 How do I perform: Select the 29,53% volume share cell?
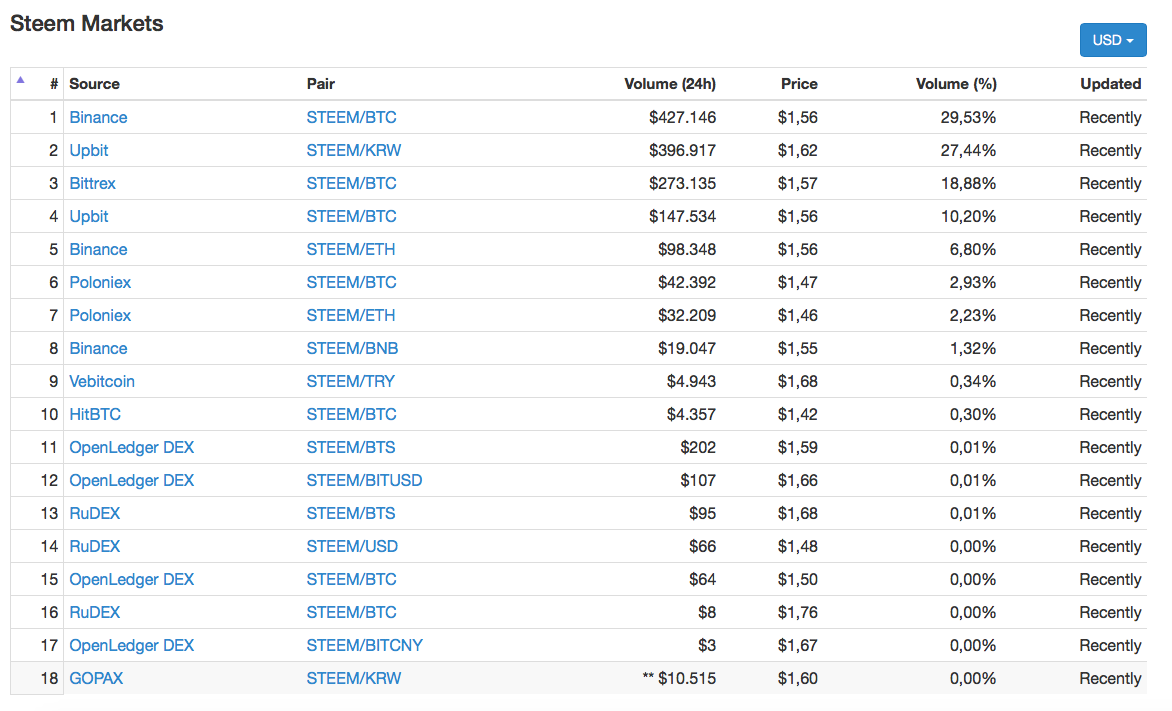point(968,117)
